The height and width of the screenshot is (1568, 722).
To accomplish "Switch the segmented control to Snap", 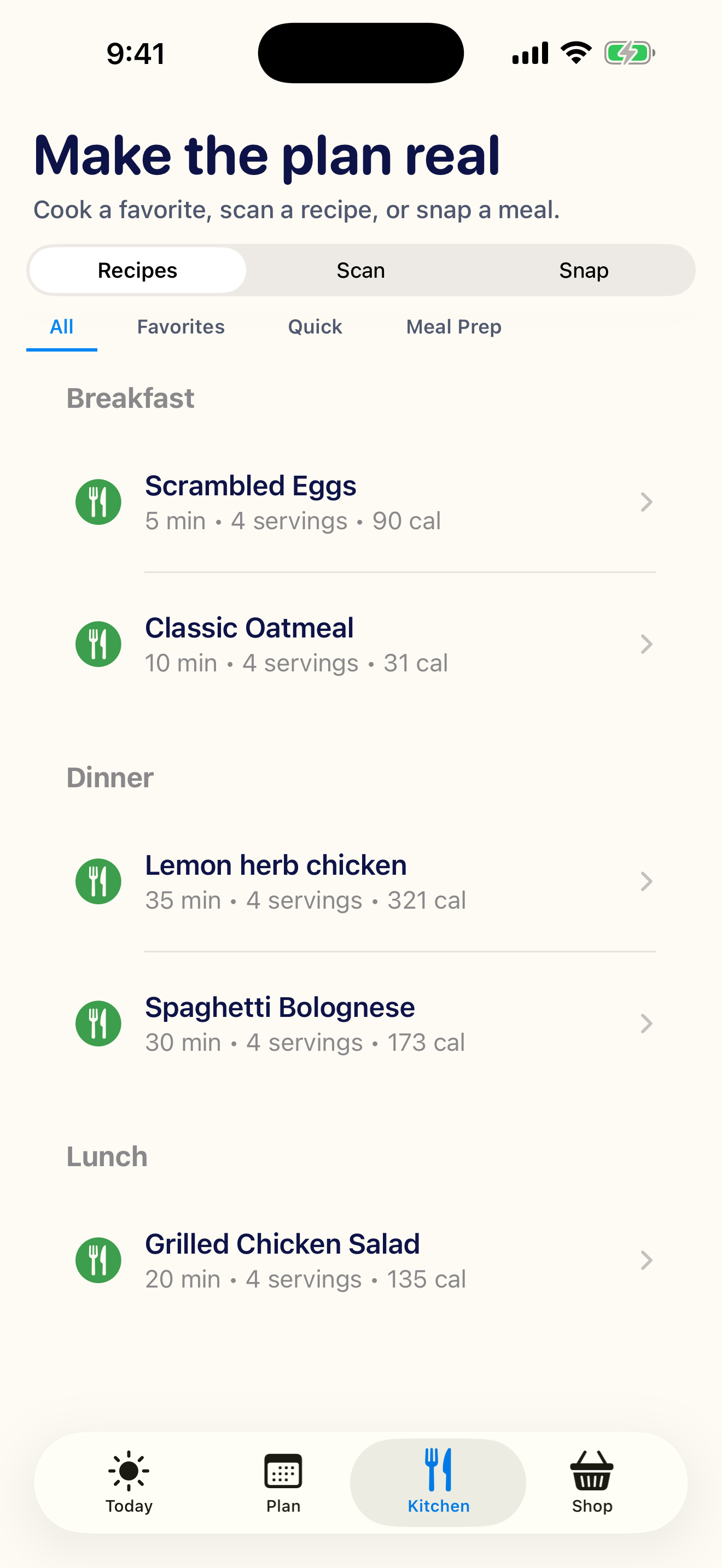I will coord(583,270).
